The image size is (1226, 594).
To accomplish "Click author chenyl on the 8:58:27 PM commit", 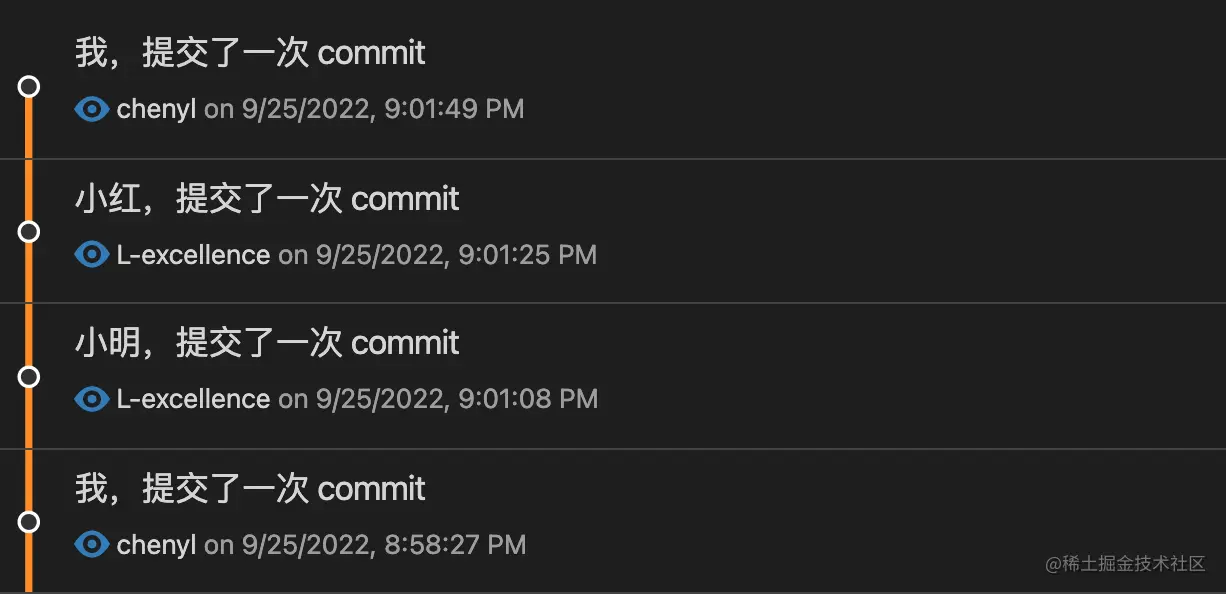I will coord(157,545).
